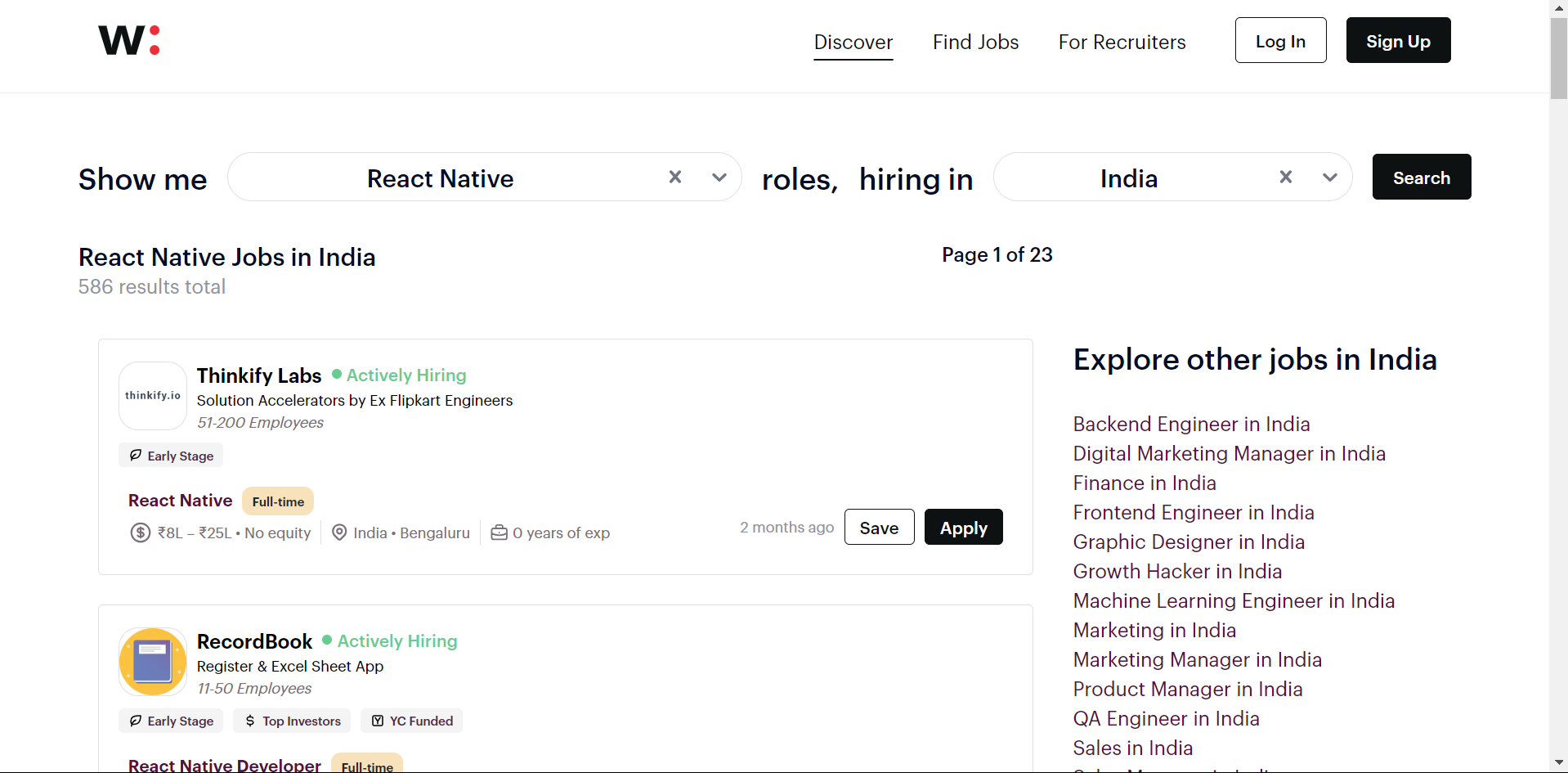Click the salary dollar icon for Thinkify job
The image size is (1568, 773).
(140, 533)
